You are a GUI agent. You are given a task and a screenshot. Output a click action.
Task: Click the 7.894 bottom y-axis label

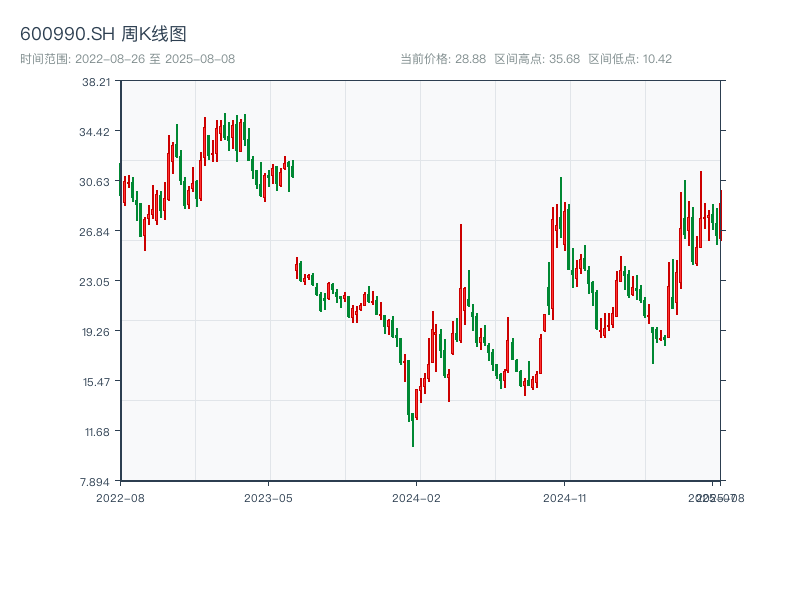coord(96,482)
